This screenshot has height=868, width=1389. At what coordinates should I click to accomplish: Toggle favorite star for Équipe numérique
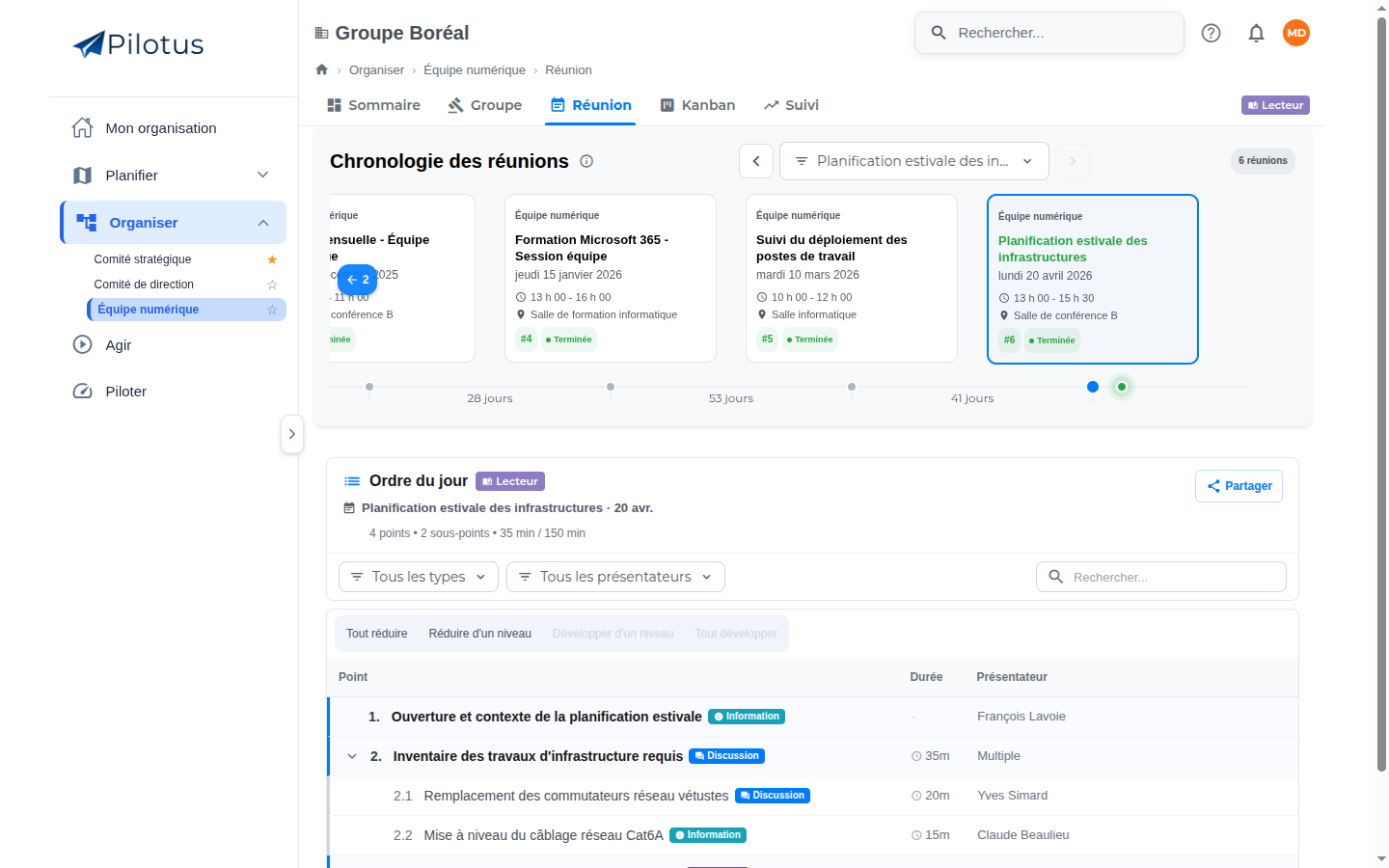pos(272,310)
